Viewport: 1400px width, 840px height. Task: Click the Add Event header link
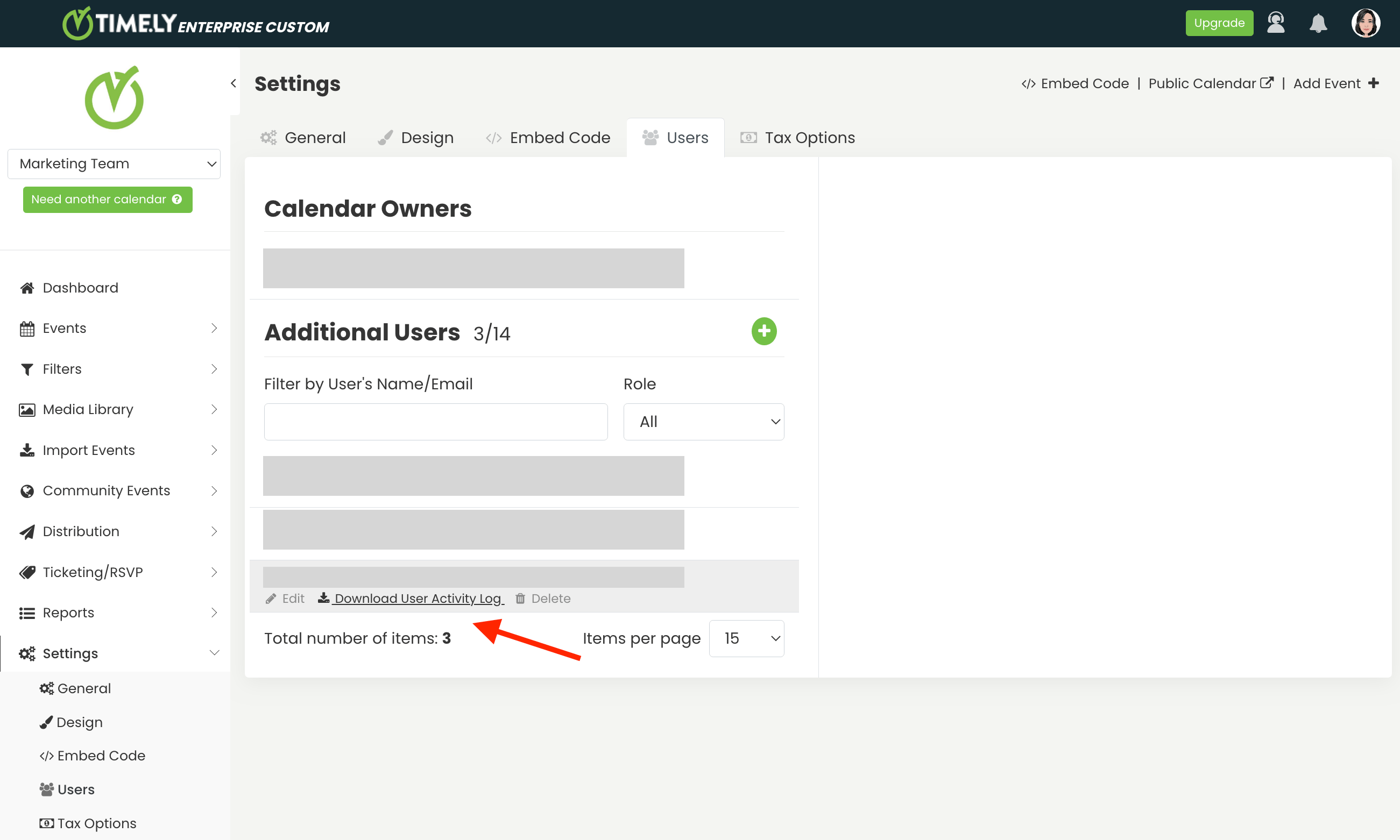point(1326,83)
